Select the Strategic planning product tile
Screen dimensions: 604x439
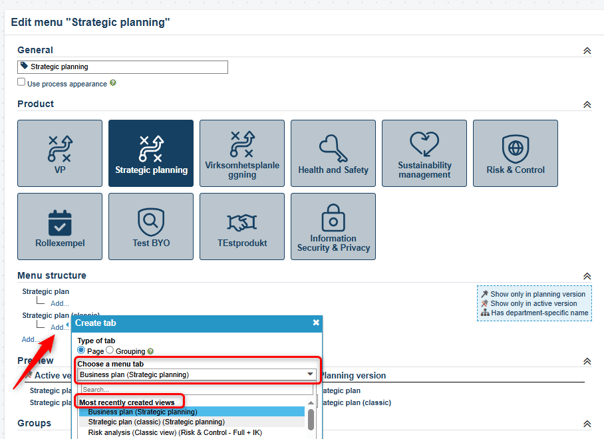tap(150, 153)
